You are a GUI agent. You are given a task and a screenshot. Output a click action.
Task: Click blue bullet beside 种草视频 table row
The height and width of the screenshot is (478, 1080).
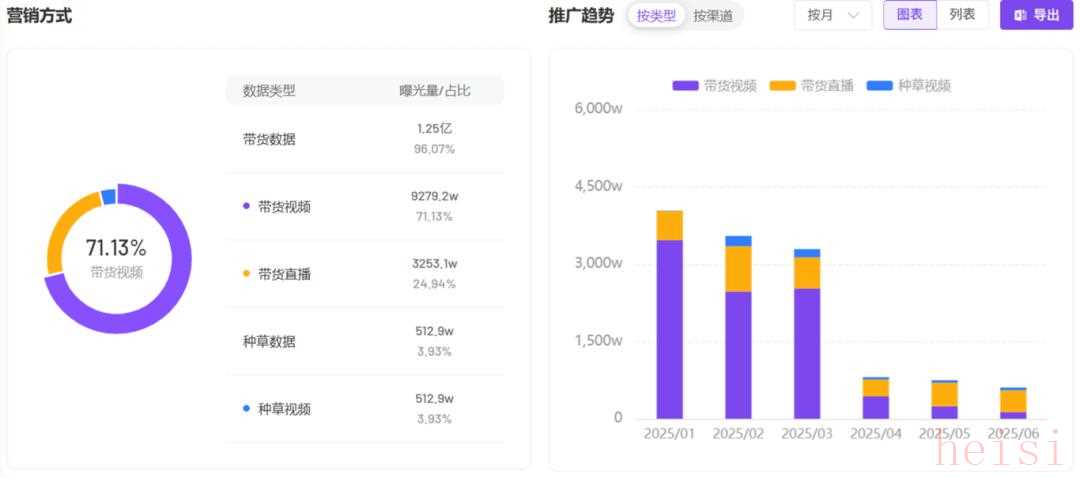(x=246, y=408)
